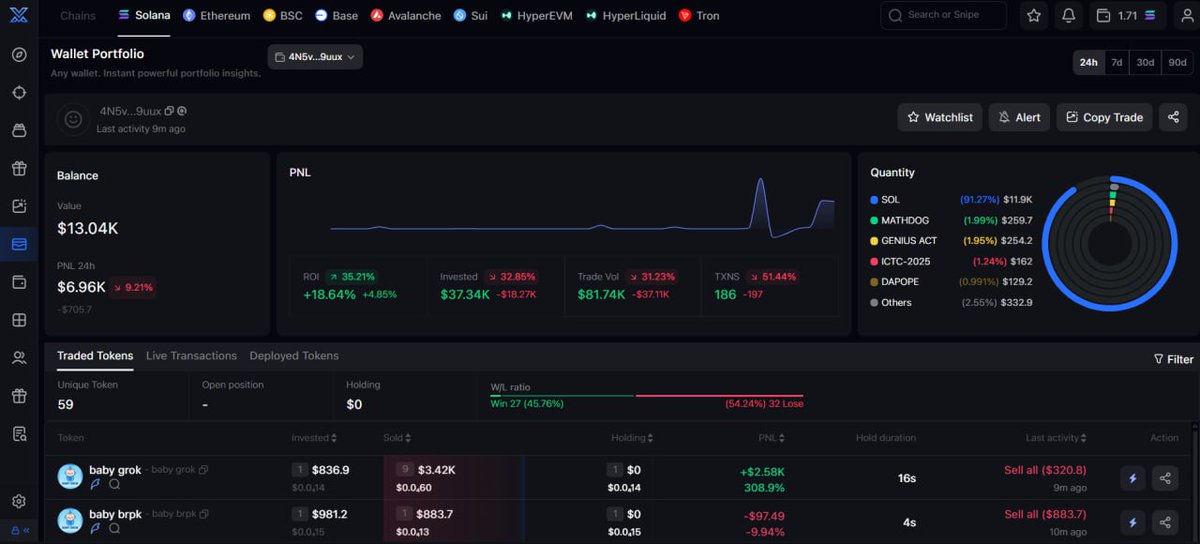Sort the table by PNL column

click(x=771, y=438)
